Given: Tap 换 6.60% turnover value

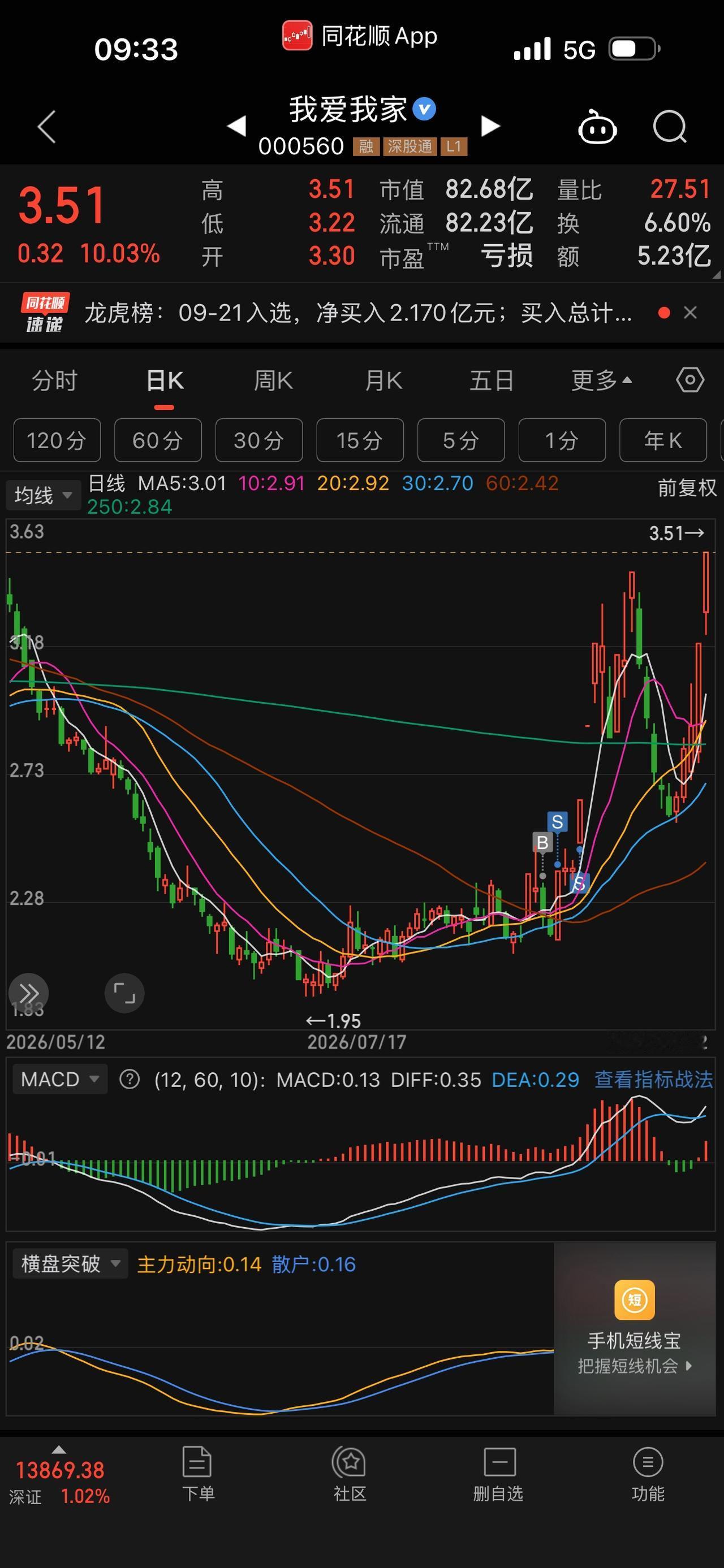Looking at the screenshot, I should coord(677,223).
